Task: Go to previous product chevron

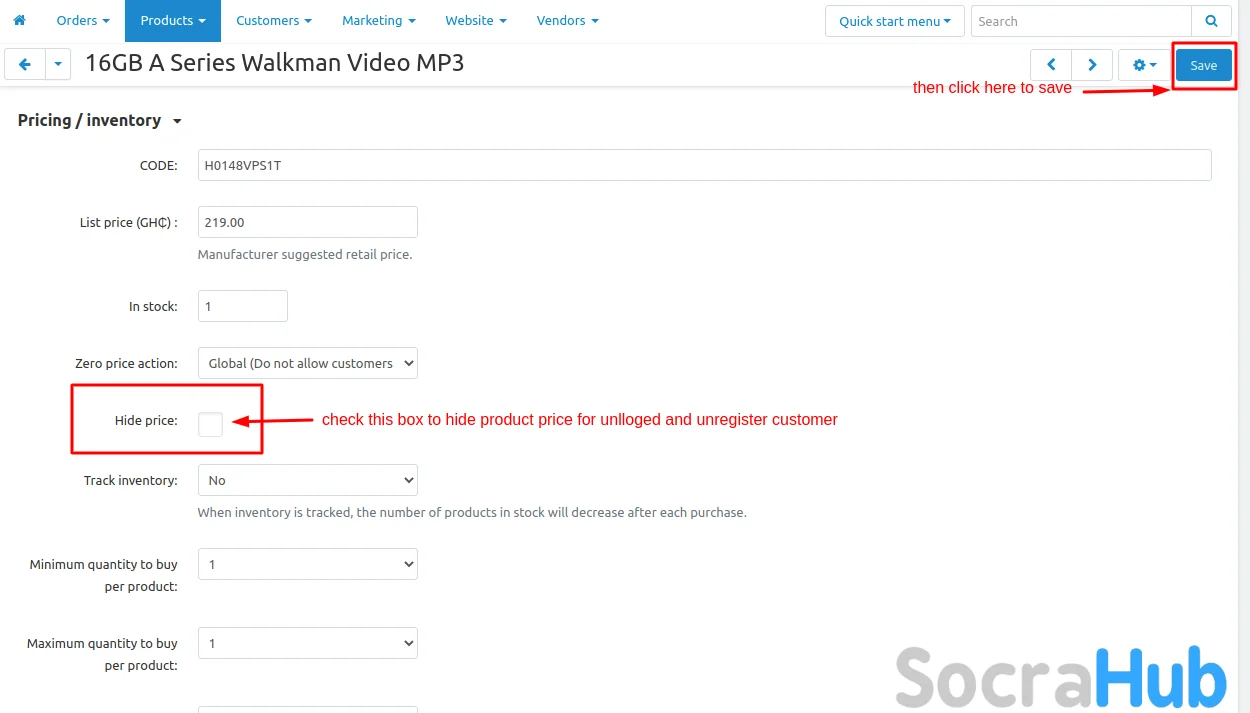Action: coord(1051,65)
